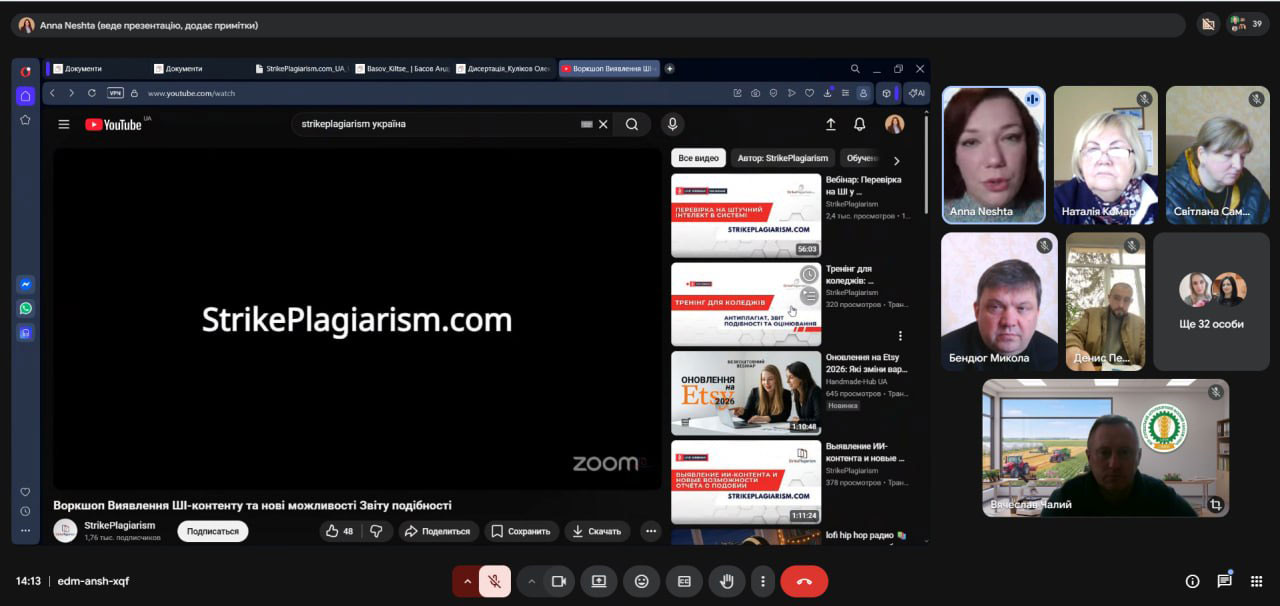Select Бендюг Микола's video tile
Screen dimensions: 1280x606
[x=999, y=302]
